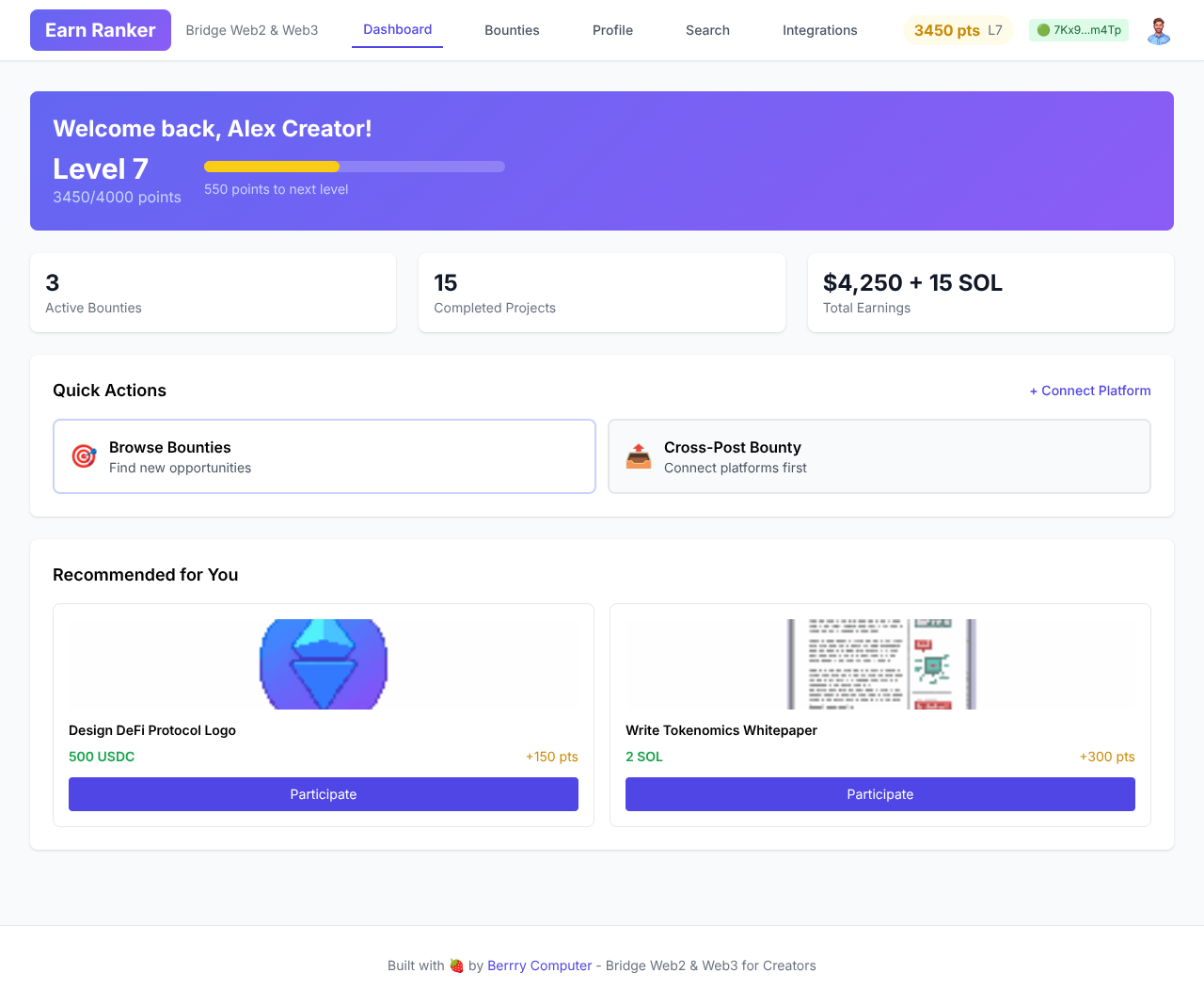Click the level progress bar
Viewport: 1204px width, 1005px height.
(x=354, y=166)
